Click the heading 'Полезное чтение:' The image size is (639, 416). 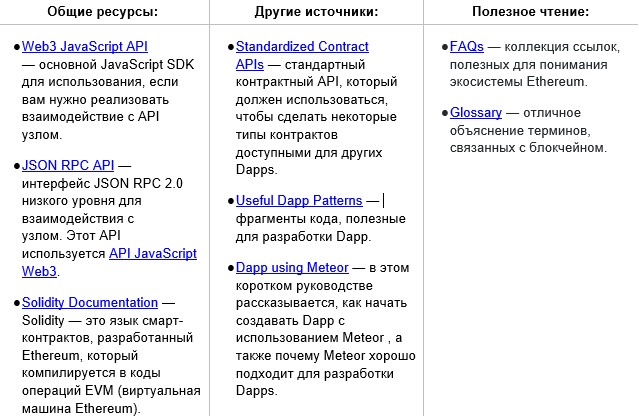tap(531, 11)
